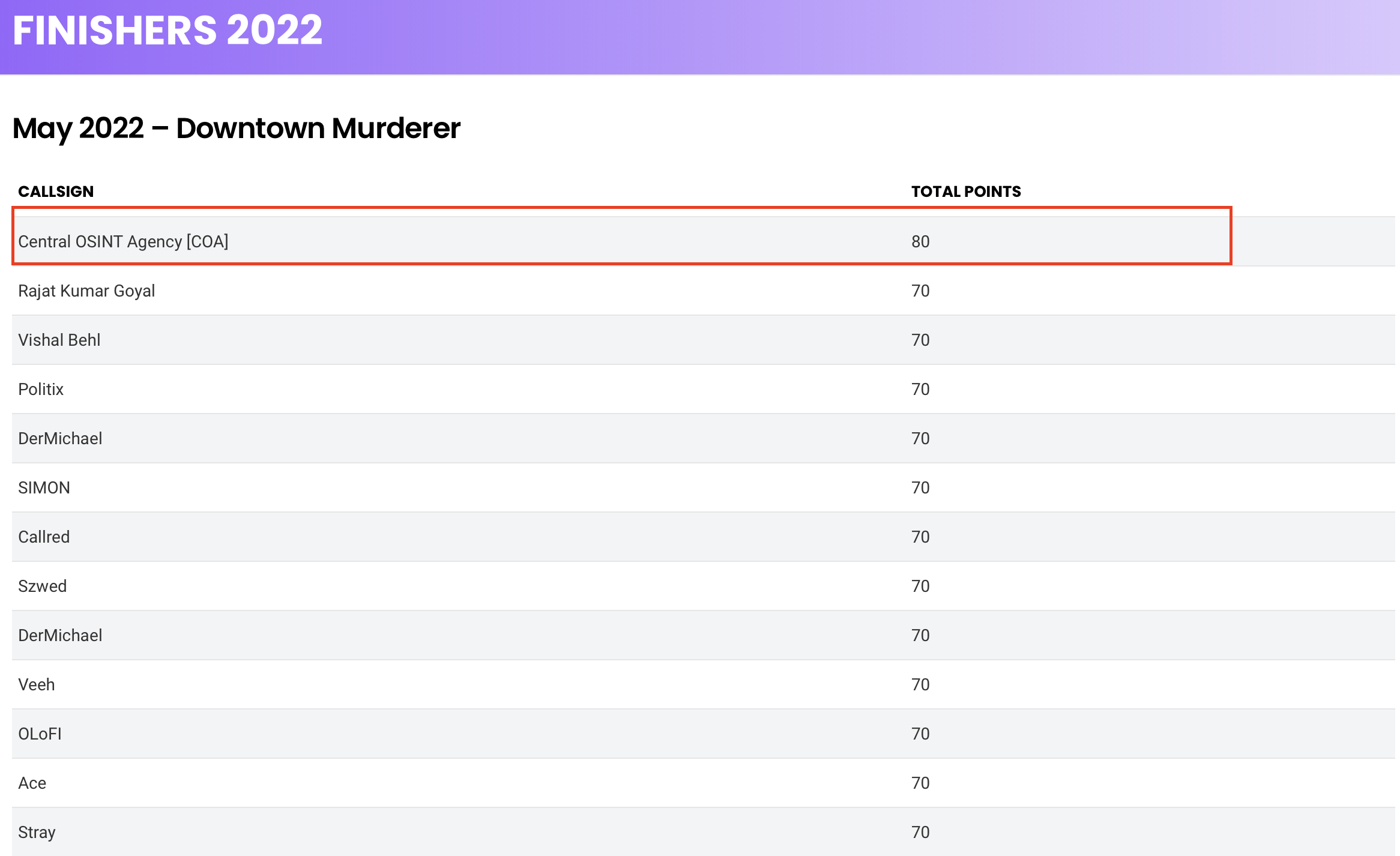Click the Politix callsign
Viewport: 1400px width, 856px height.
(41, 389)
